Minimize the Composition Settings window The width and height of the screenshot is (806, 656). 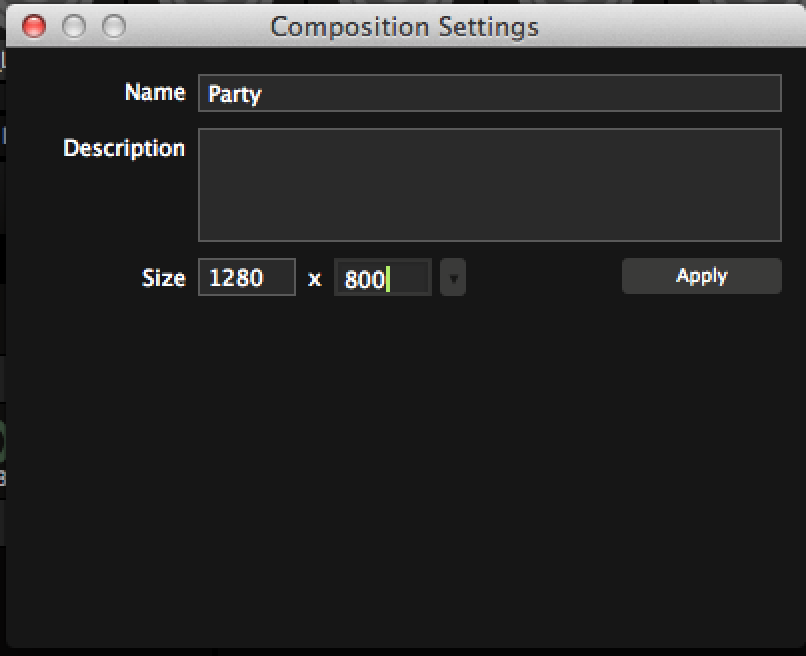74,26
